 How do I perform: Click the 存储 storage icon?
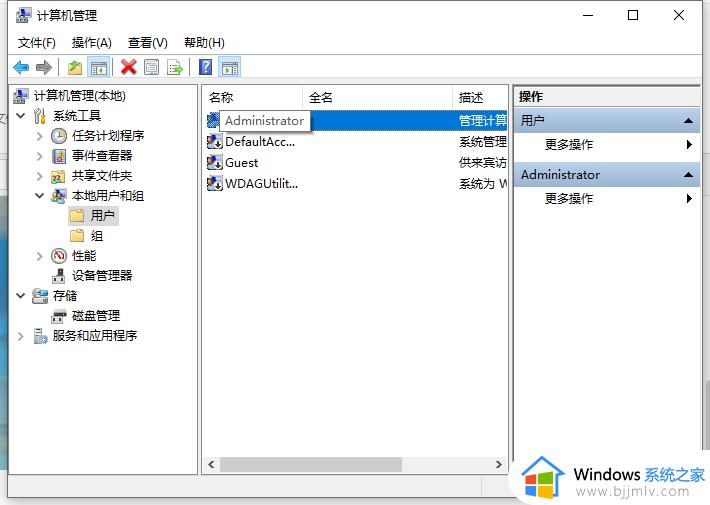pos(40,296)
